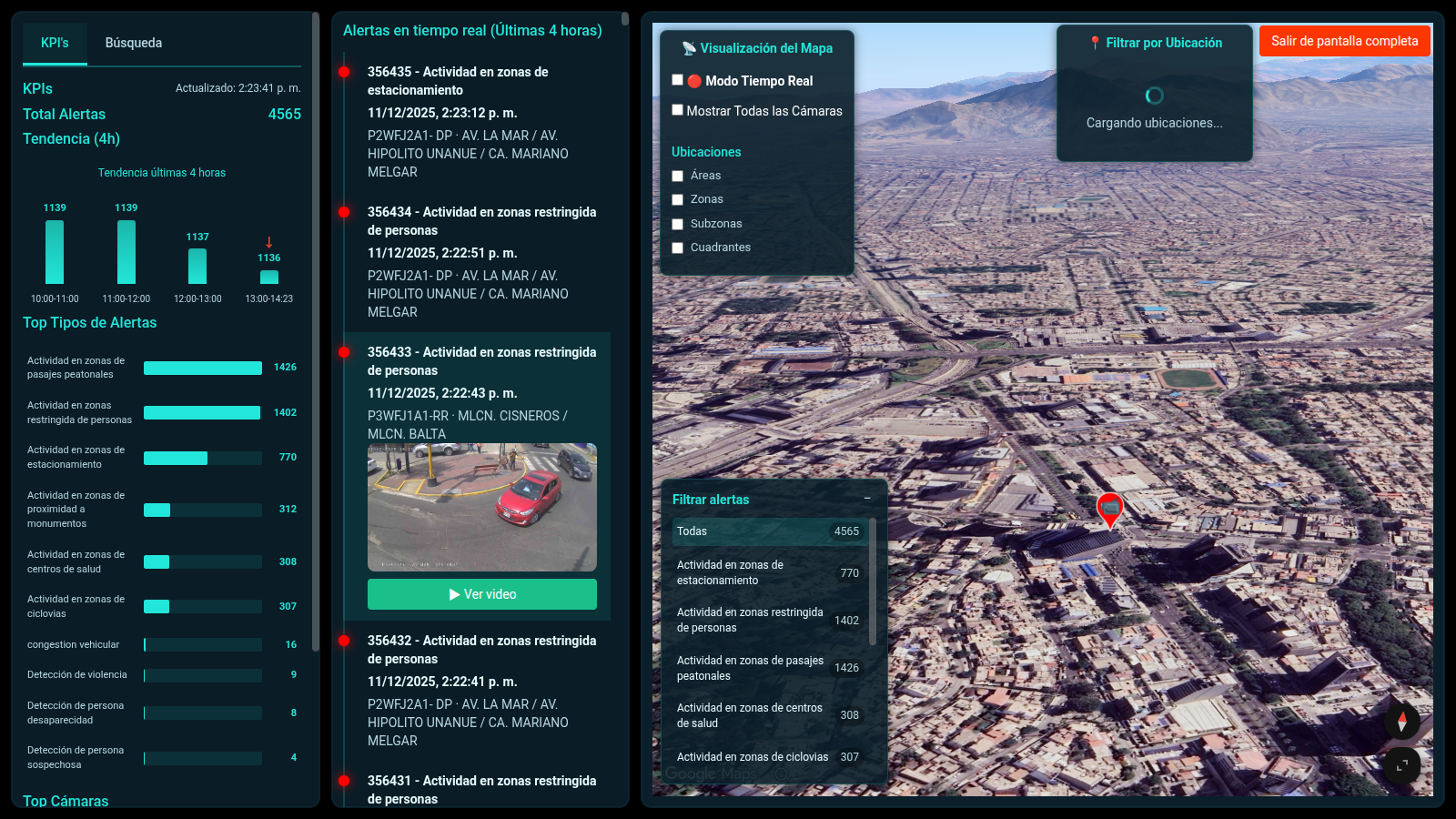The height and width of the screenshot is (819, 1456).
Task: Click the red downward trend arrow above 1136
Action: tap(268, 242)
